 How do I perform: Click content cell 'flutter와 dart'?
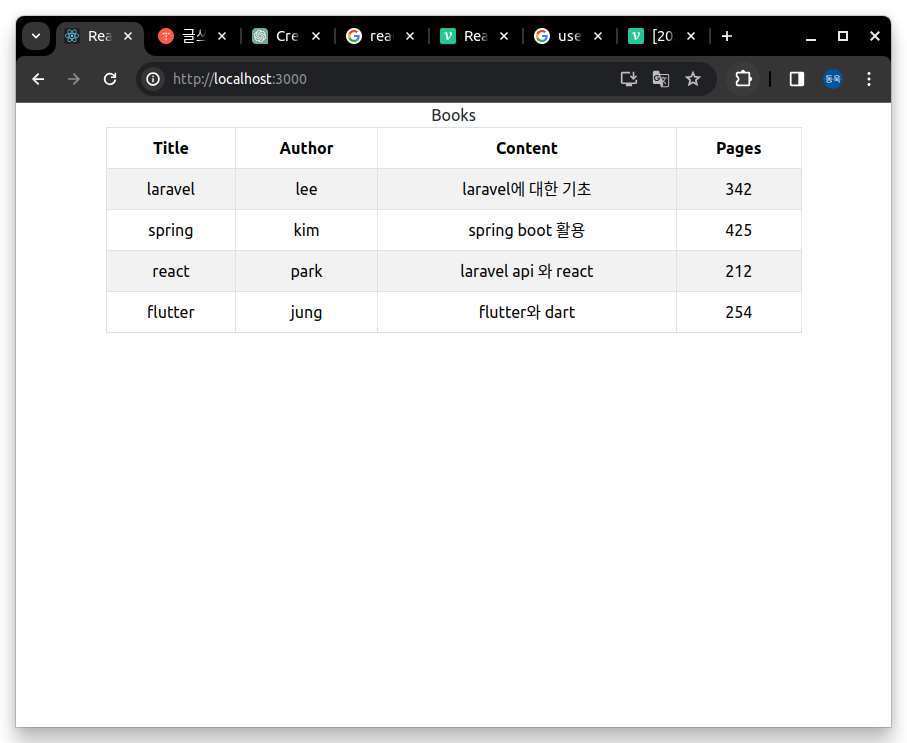click(x=527, y=312)
